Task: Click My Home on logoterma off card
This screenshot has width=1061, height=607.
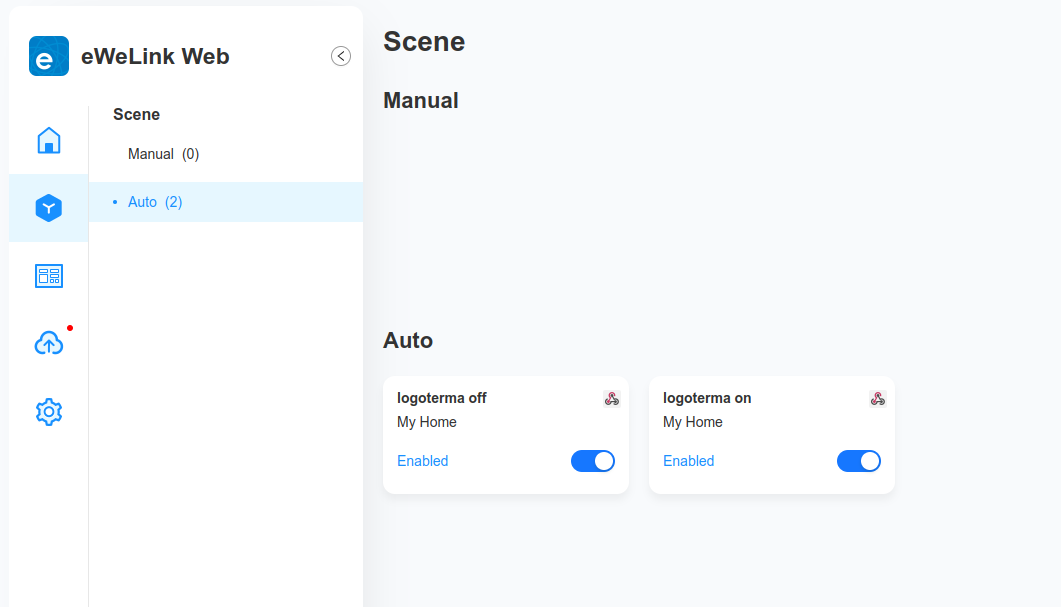Action: 427,422
